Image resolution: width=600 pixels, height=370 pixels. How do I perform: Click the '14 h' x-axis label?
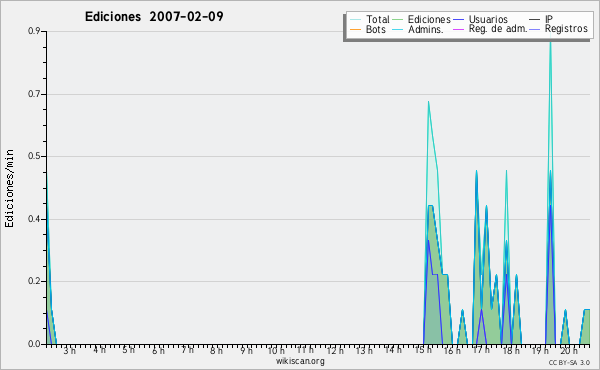pos(393,350)
